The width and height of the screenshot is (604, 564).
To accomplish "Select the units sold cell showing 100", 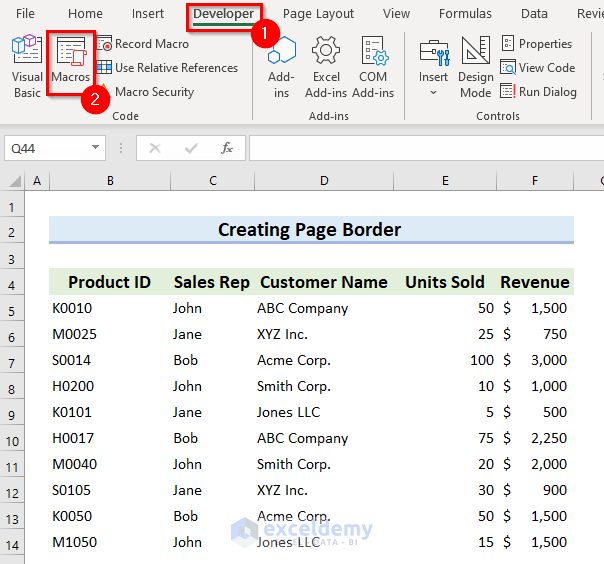I will pyautogui.click(x=445, y=360).
